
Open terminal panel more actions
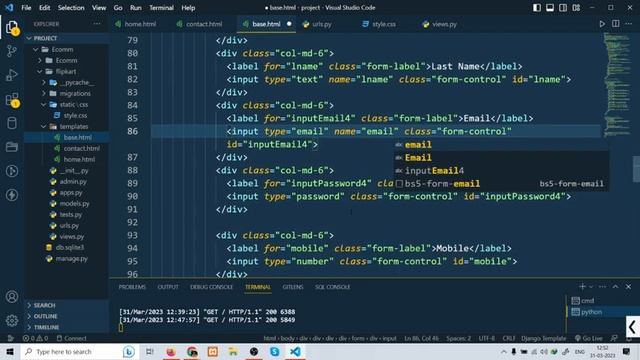[602, 287]
